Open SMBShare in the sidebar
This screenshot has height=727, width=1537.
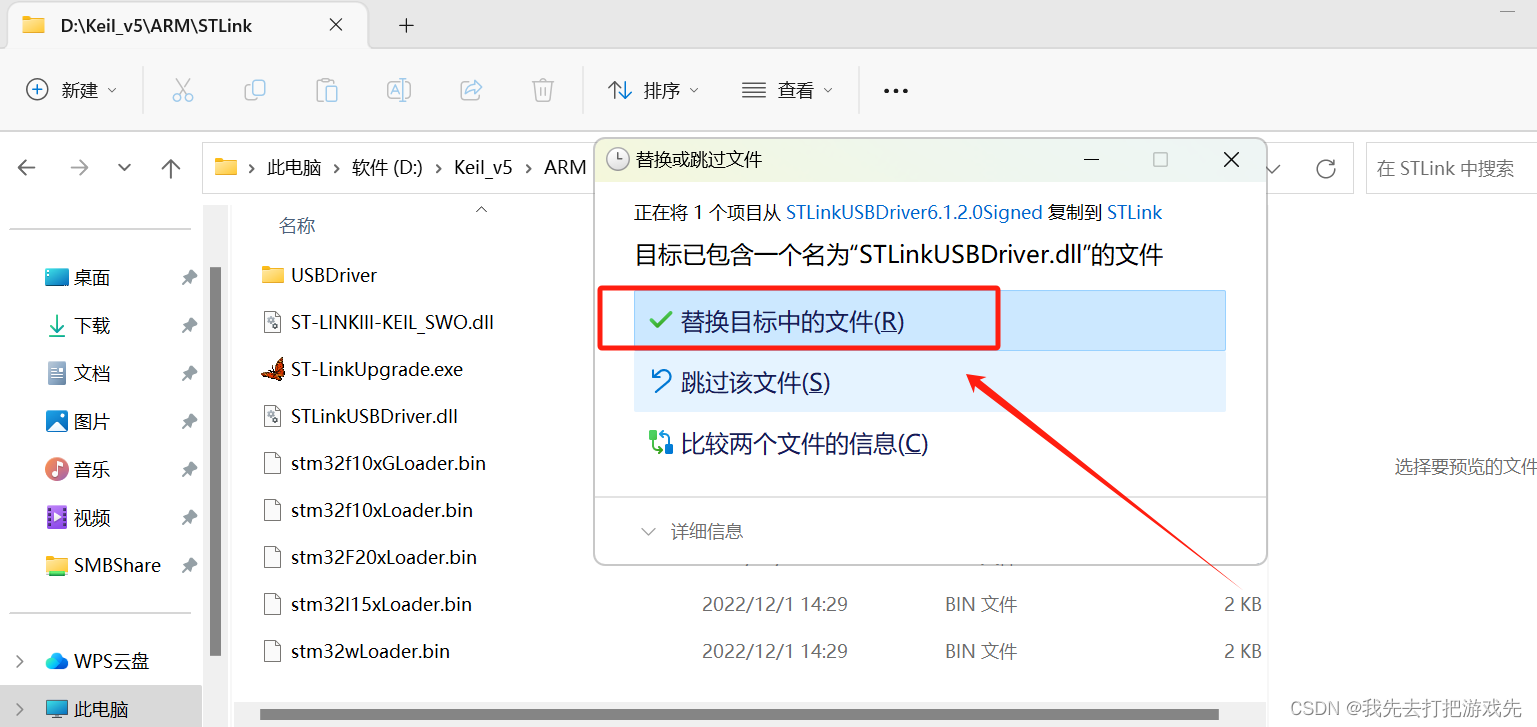[x=103, y=565]
